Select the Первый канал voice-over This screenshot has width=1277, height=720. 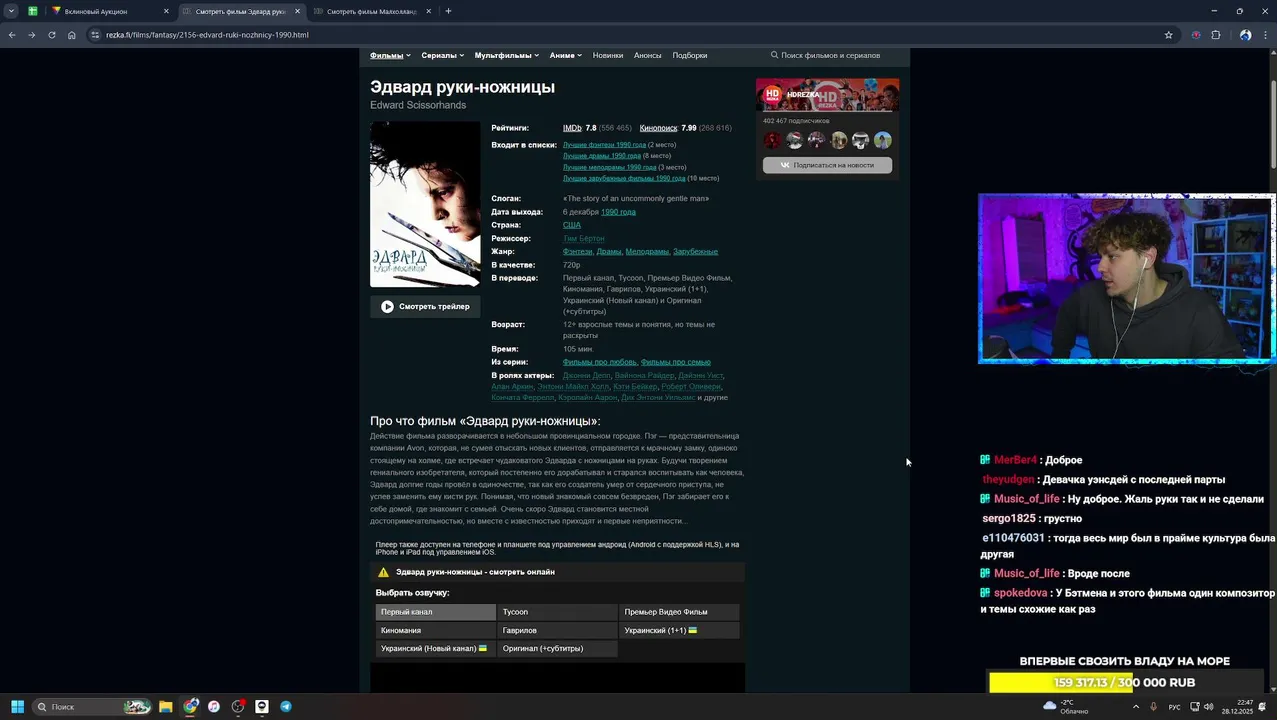pyautogui.click(x=435, y=612)
